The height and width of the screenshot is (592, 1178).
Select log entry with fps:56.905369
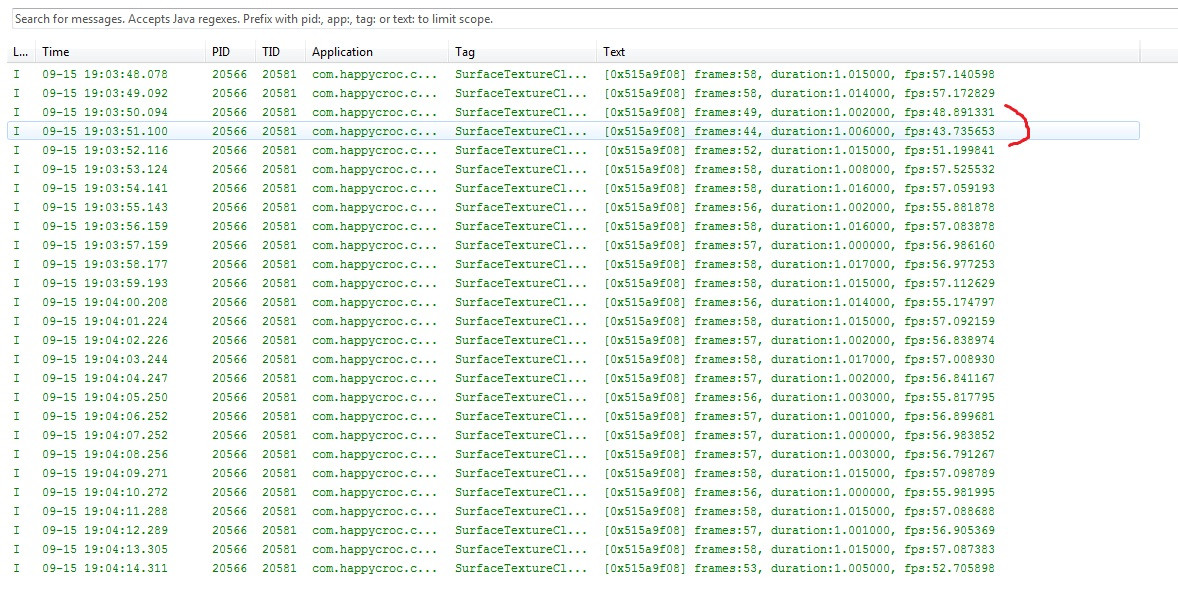pos(574,530)
